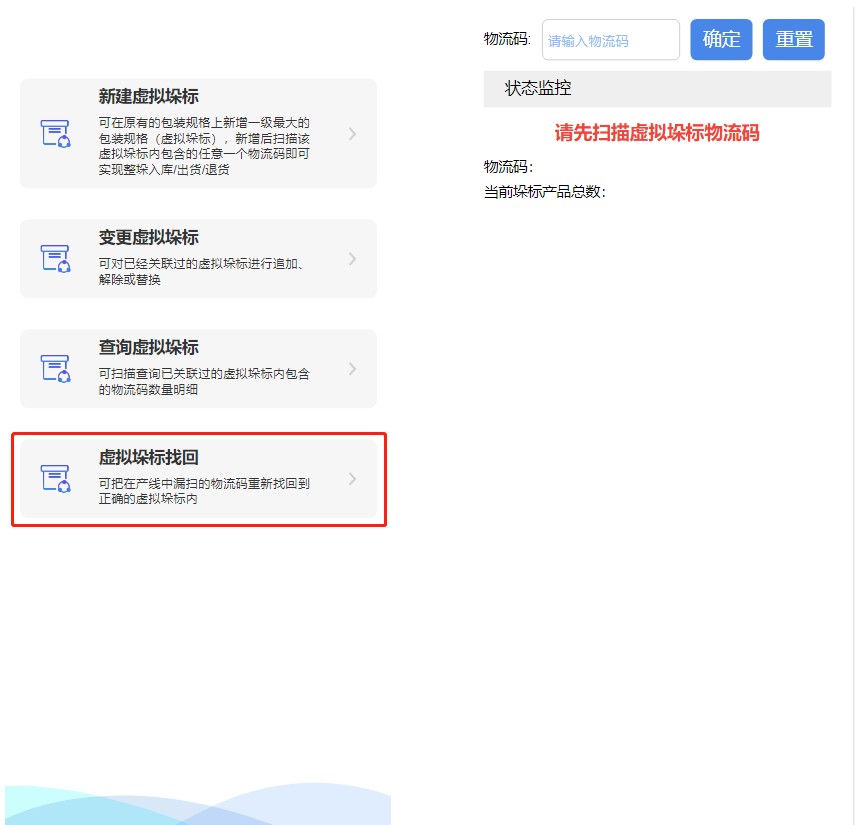Expand the 查询虚拟垛标 chevron arrow

[x=353, y=369]
